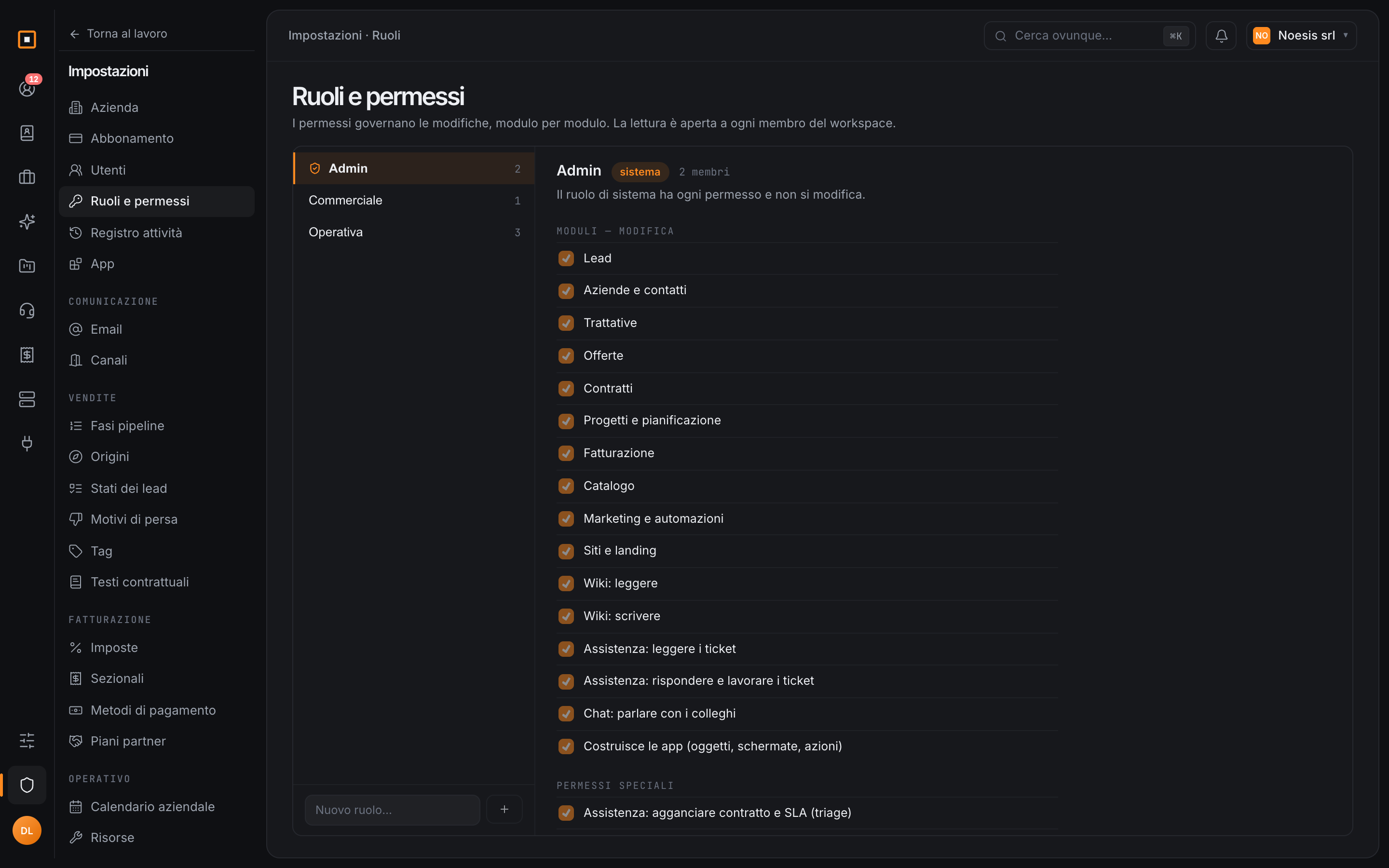This screenshot has height=868, width=1389.
Task: Click the inbox icon with 12 badge
Action: 27,88
